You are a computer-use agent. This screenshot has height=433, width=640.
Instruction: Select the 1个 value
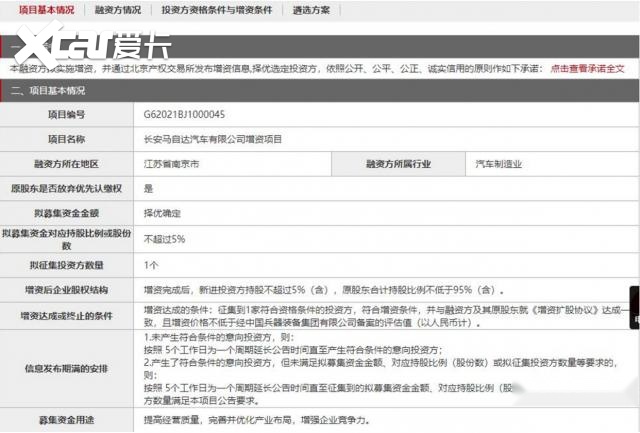click(151, 265)
